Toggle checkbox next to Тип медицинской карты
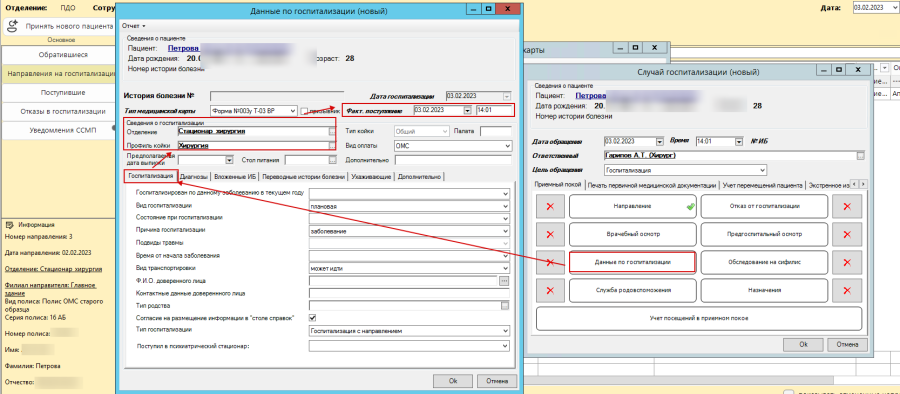The image size is (900, 394). pos(304,111)
